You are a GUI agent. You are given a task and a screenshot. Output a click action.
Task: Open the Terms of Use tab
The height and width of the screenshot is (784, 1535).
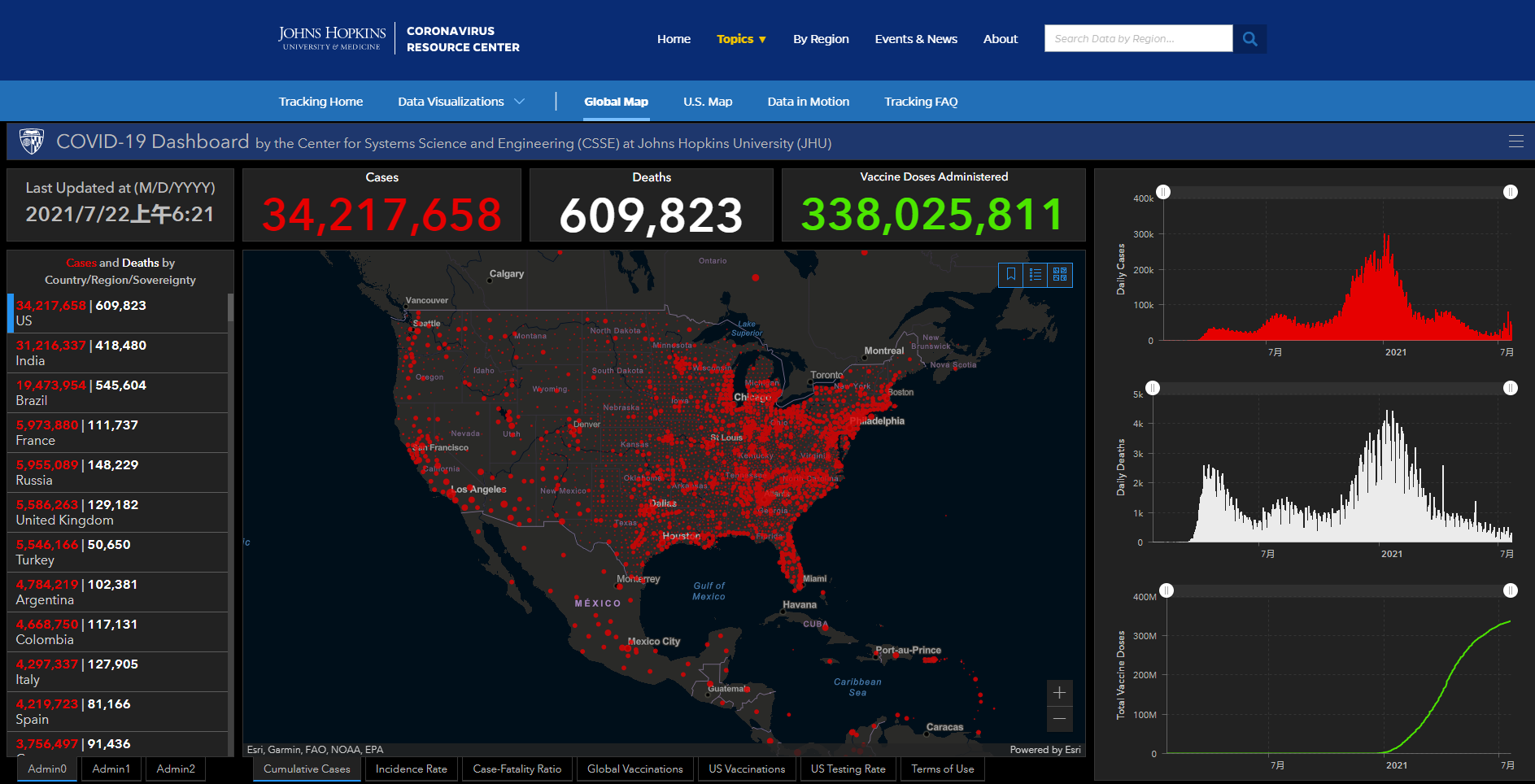coord(943,769)
